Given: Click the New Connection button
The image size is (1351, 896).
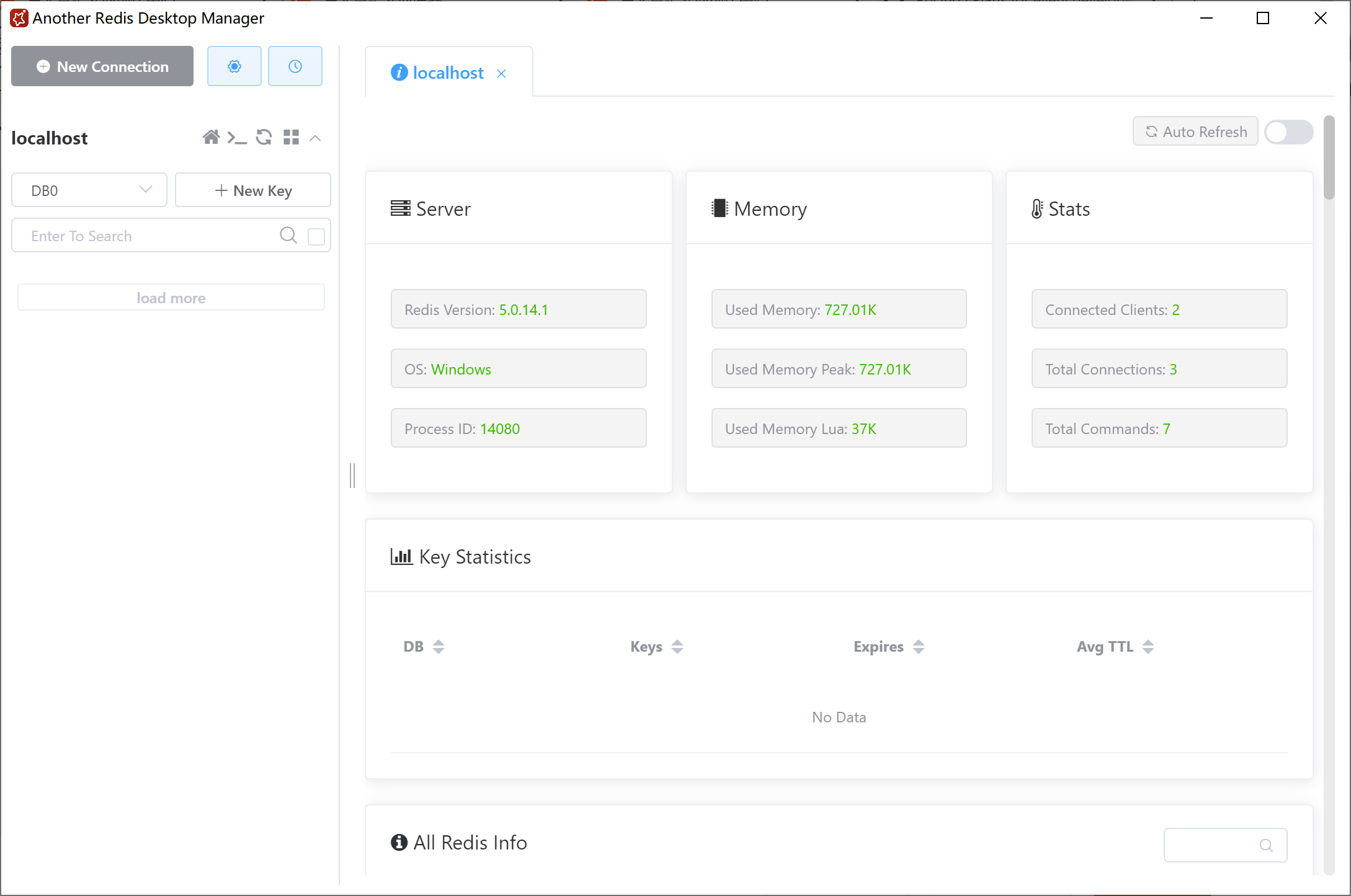Looking at the screenshot, I should 102,66.
